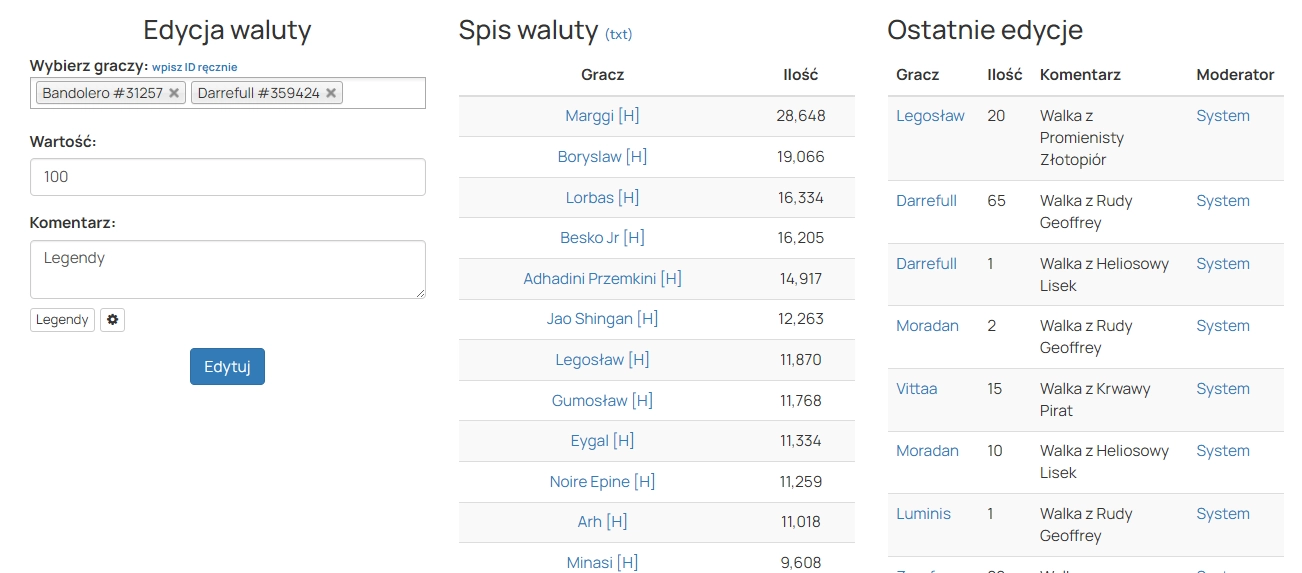This screenshot has width=1302, height=573.
Task: Open comment presets gear settings
Action: [x=112, y=320]
